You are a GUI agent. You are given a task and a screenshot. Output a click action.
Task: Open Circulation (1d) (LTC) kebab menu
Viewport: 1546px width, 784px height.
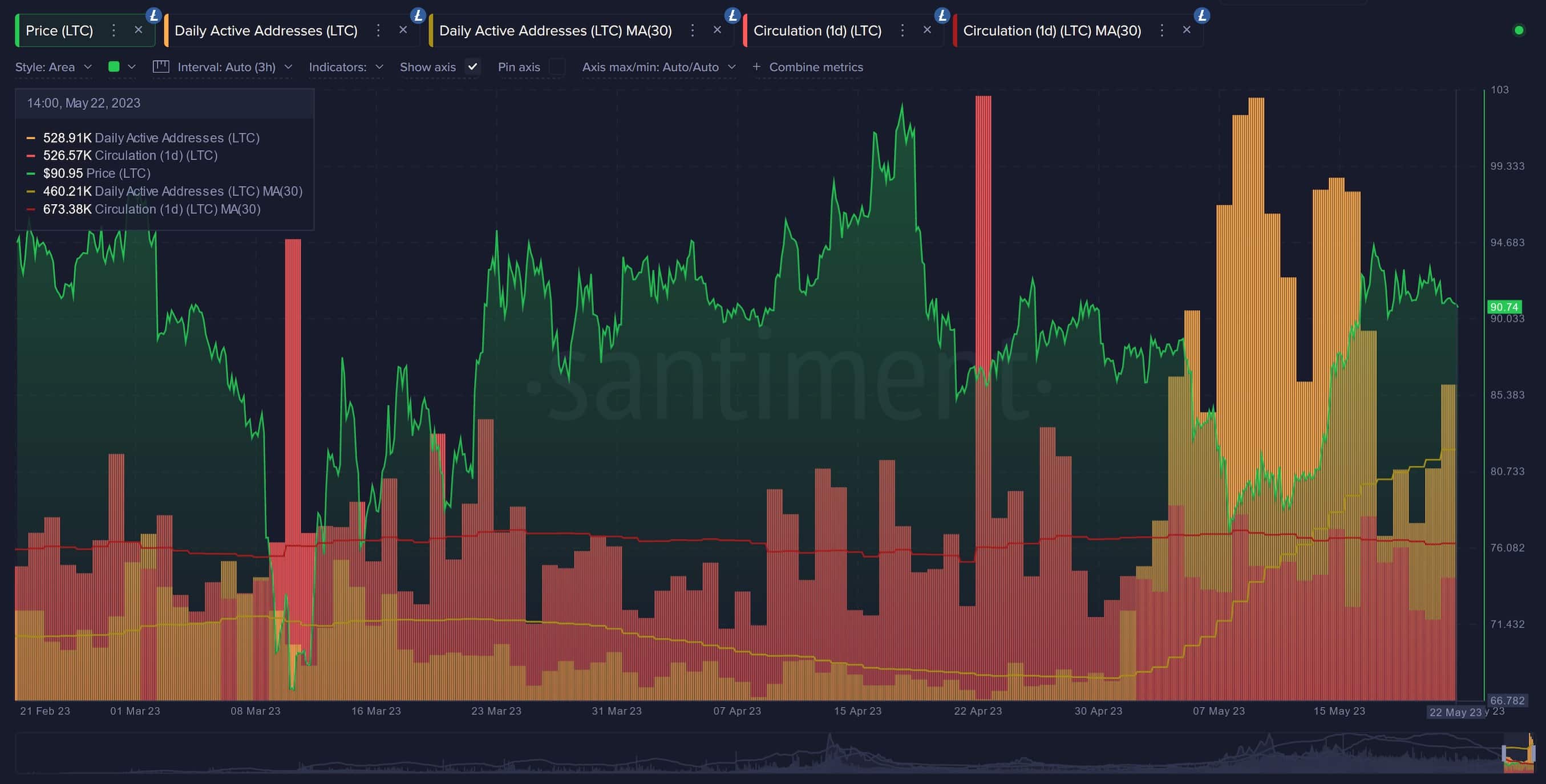(x=902, y=31)
